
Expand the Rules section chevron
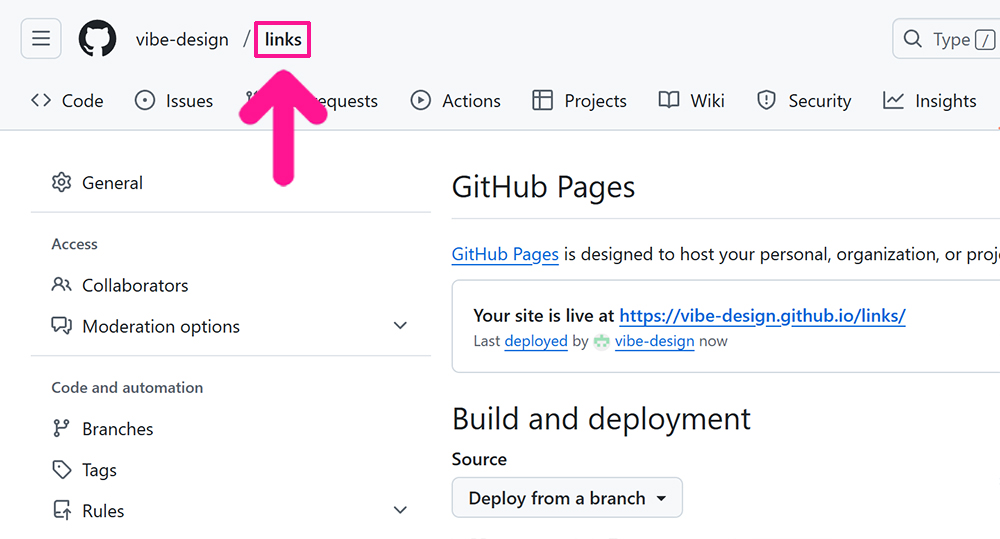point(400,511)
